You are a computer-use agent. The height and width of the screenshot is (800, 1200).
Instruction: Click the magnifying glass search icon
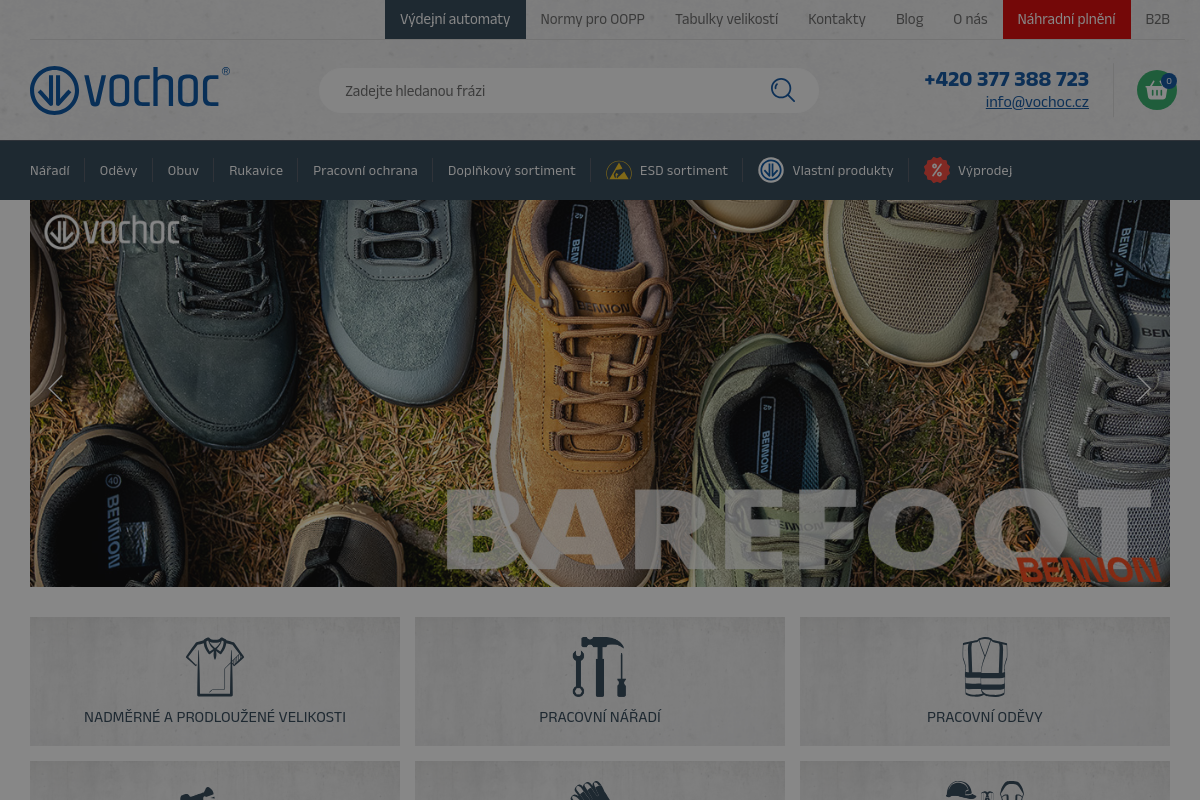pos(782,91)
